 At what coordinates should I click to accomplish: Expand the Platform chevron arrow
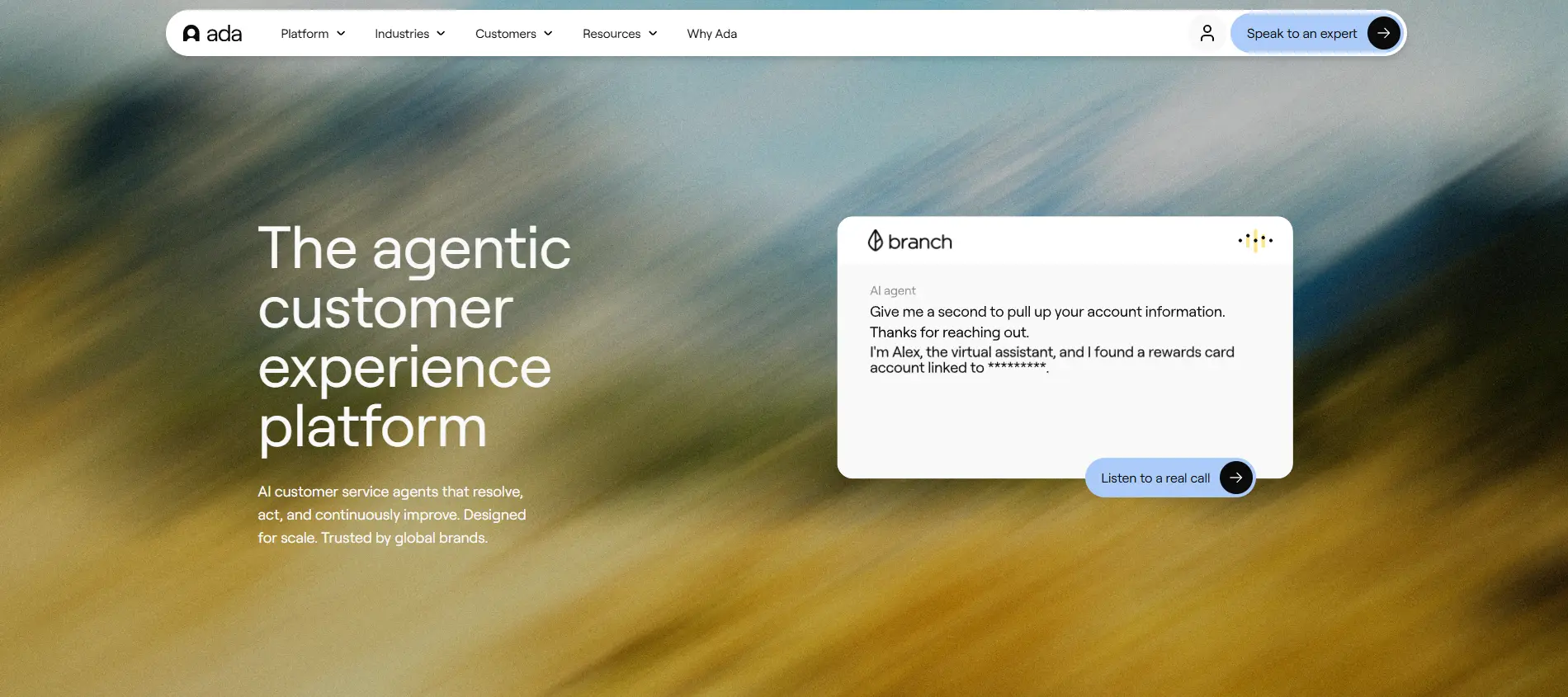tap(341, 34)
